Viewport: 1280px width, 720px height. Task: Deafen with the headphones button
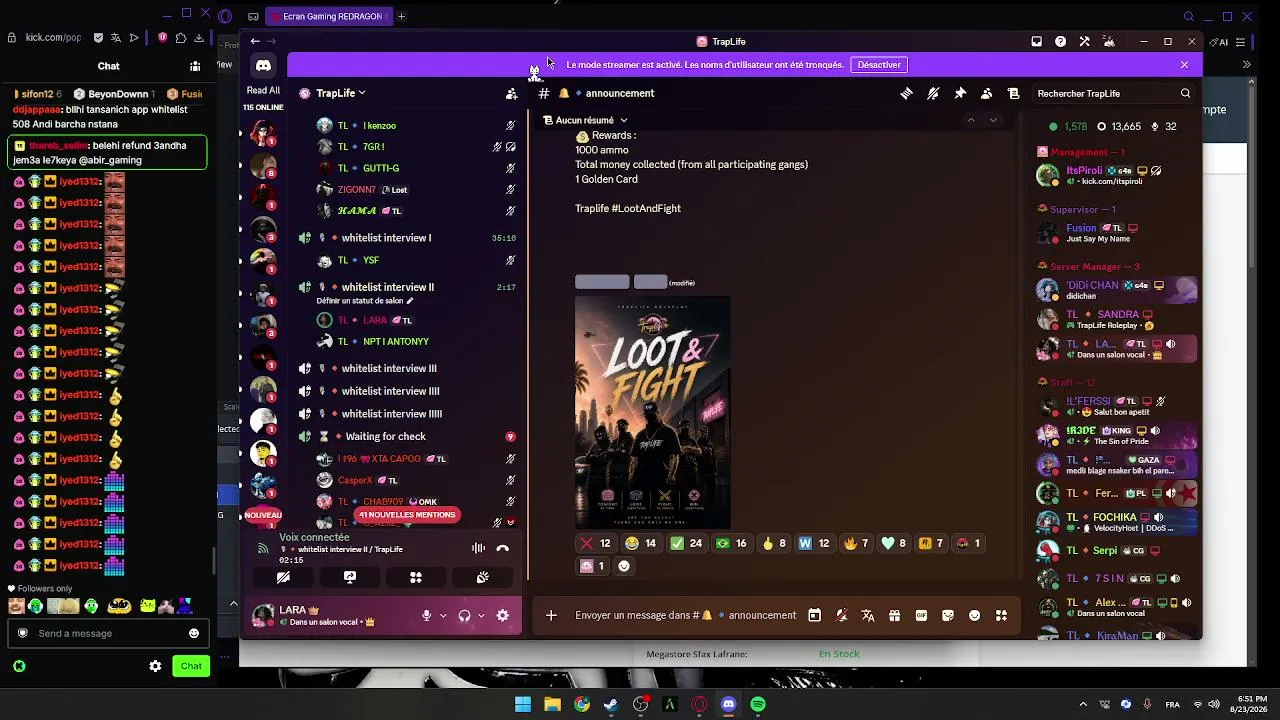point(464,615)
